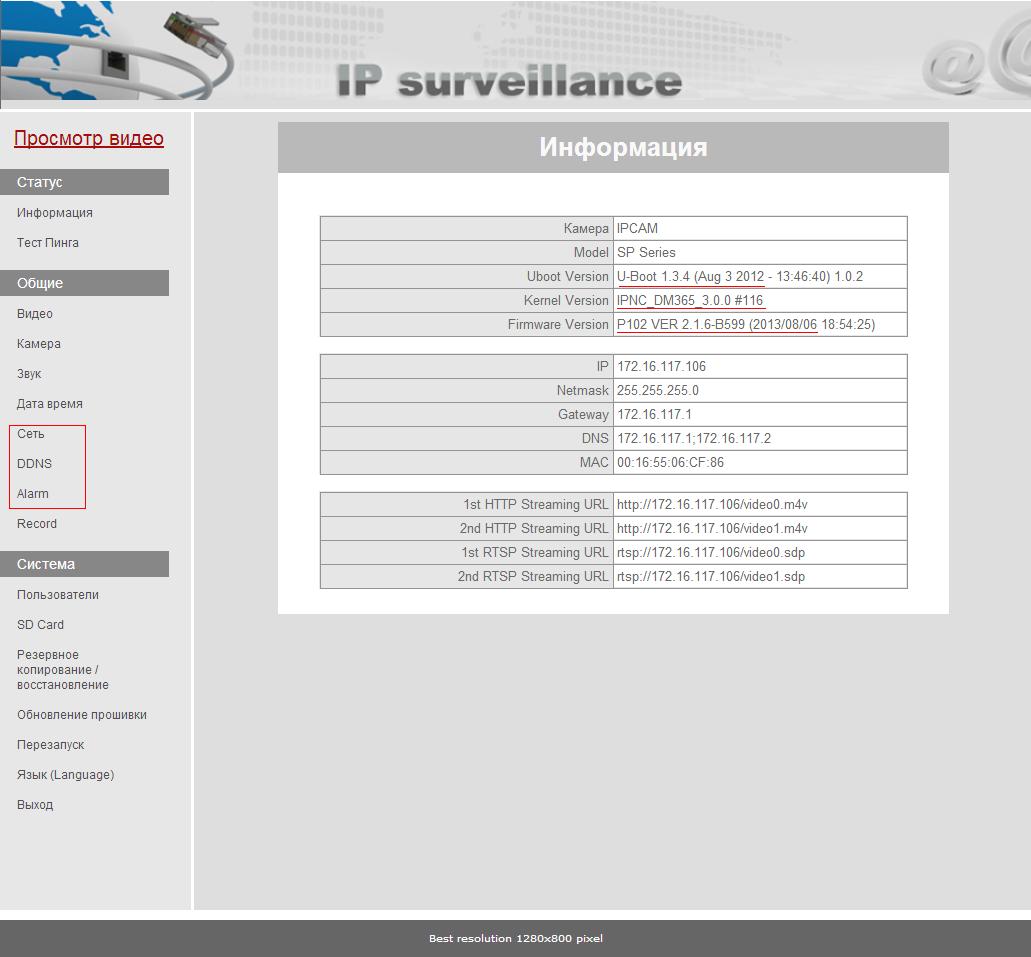Open Звук settings
The width and height of the screenshot is (1031, 957).
click(29, 374)
